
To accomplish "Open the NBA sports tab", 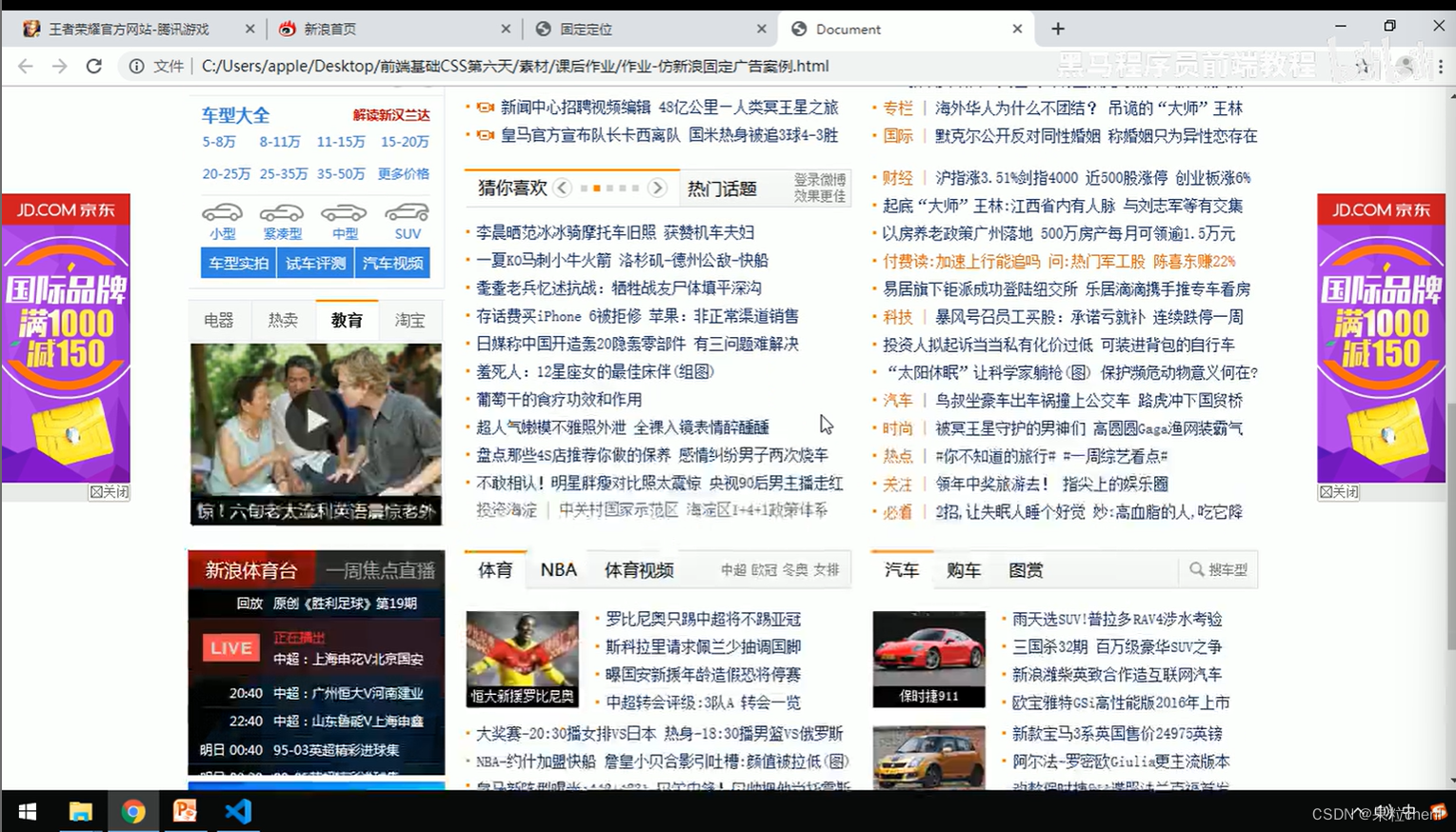I will (x=559, y=569).
